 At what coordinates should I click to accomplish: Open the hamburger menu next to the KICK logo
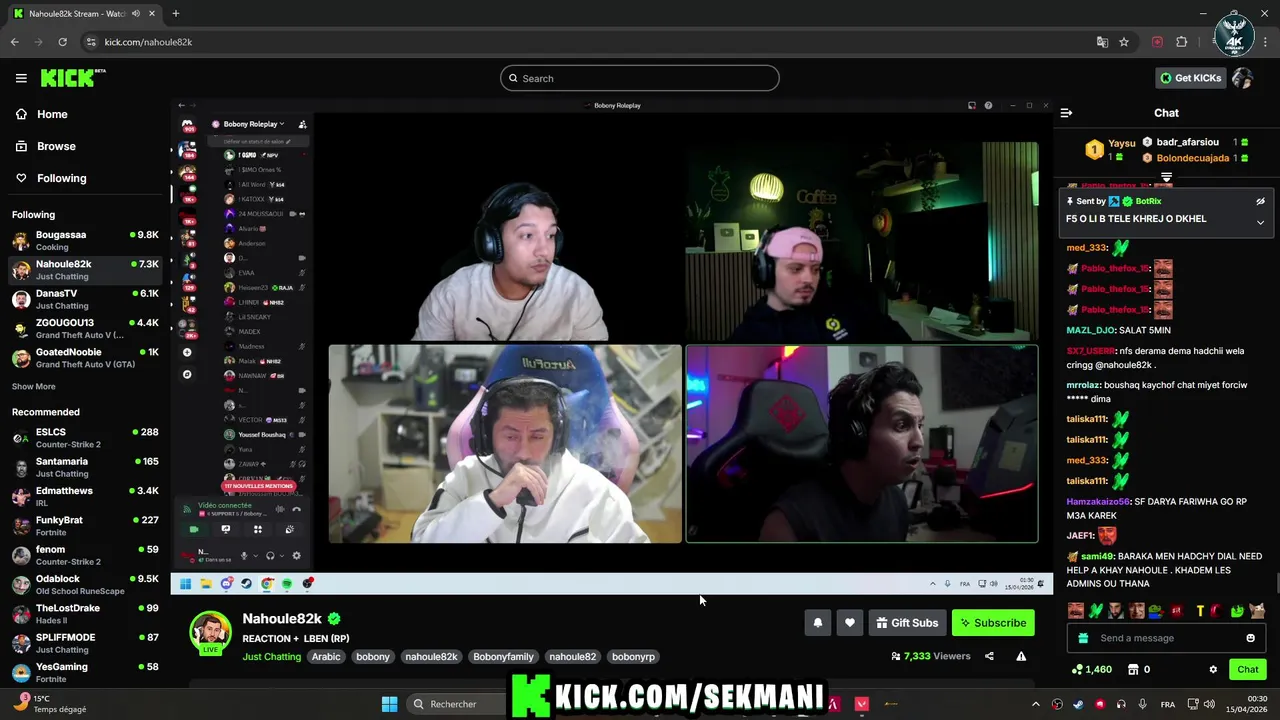[x=21, y=78]
